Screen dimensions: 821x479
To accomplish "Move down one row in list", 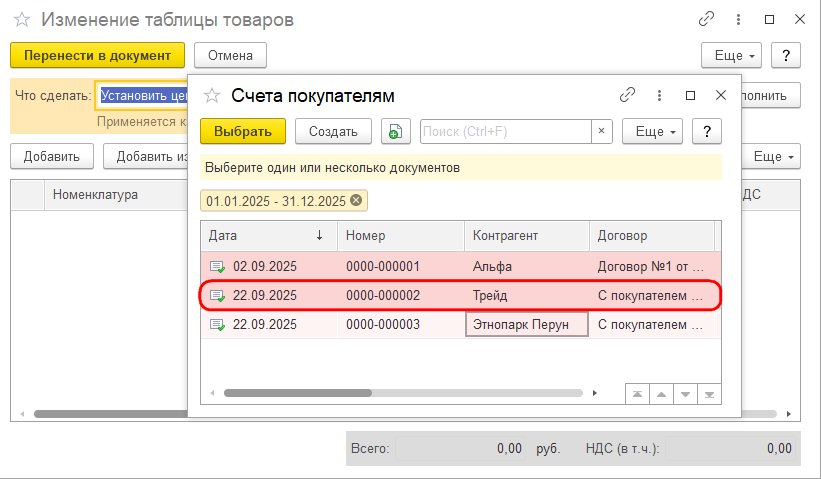I will pos(685,394).
